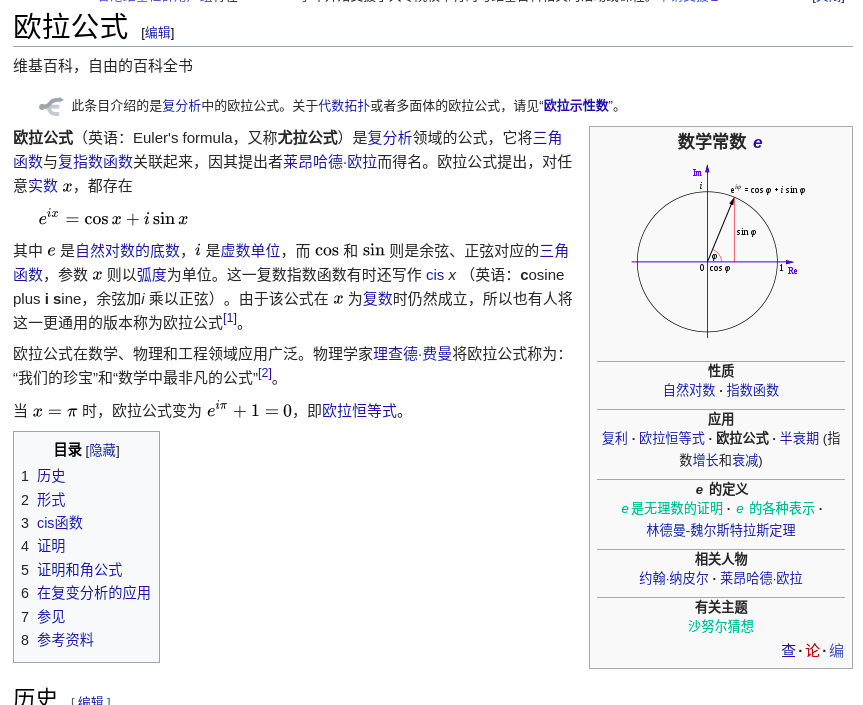Screen dimensions: 863x705
Task: Open the 理查德·费曼 link
Action: tap(413, 354)
